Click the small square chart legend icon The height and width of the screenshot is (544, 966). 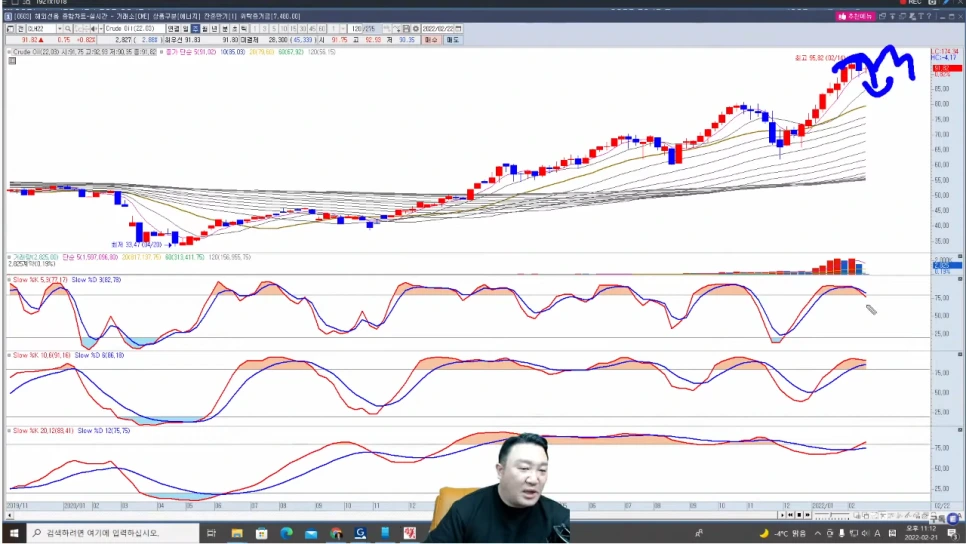click(x=12, y=60)
